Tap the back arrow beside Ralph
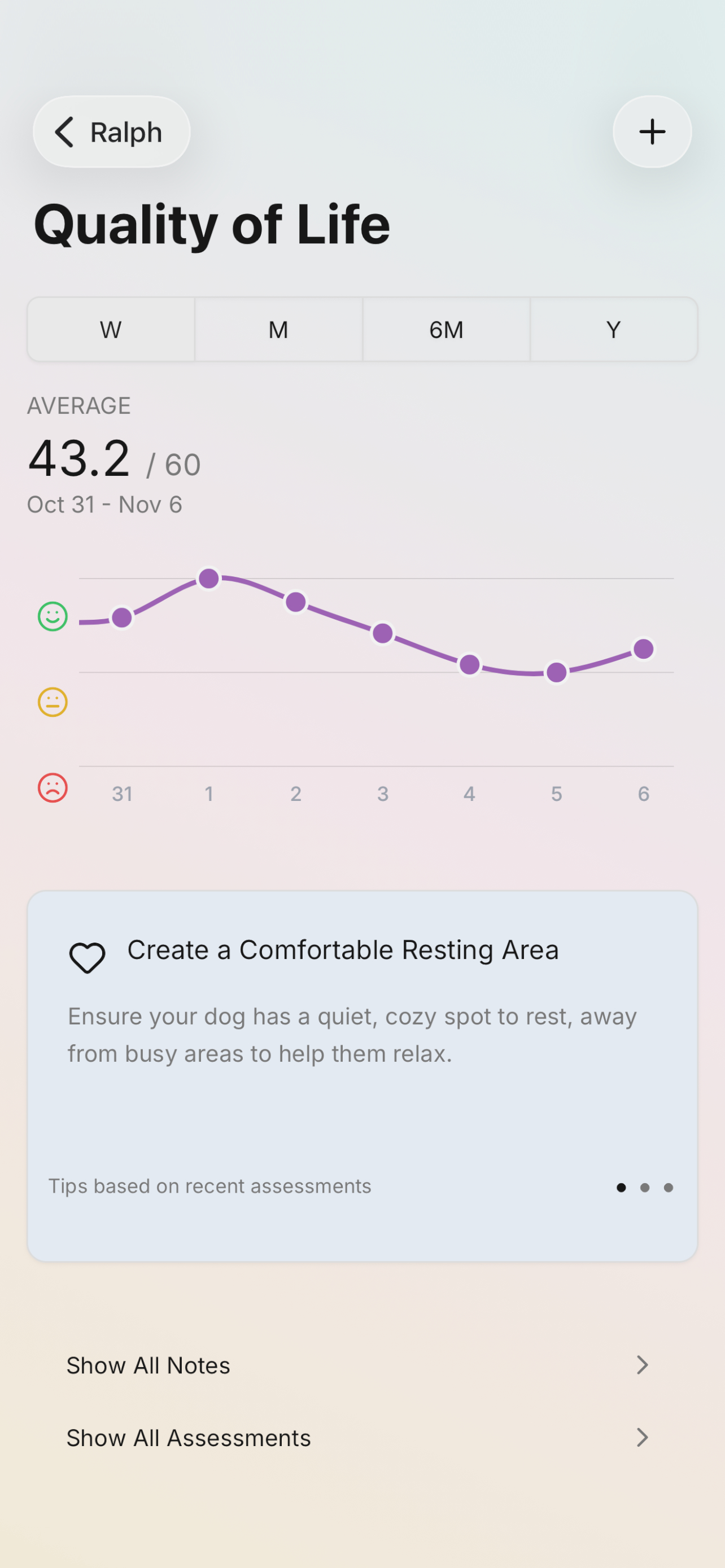The image size is (725, 1568). 65,132
